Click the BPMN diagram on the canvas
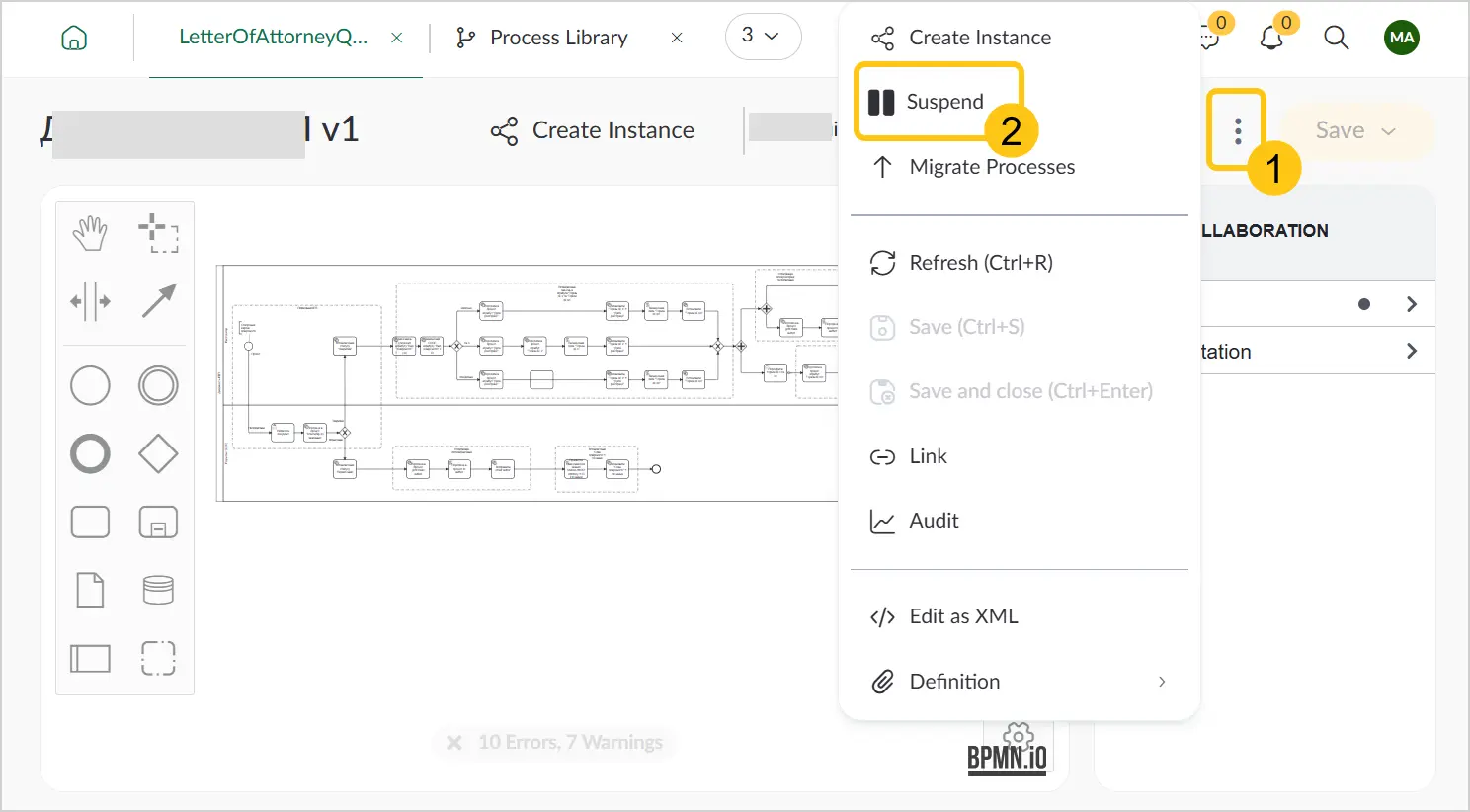The height and width of the screenshot is (812, 1470). (528, 383)
